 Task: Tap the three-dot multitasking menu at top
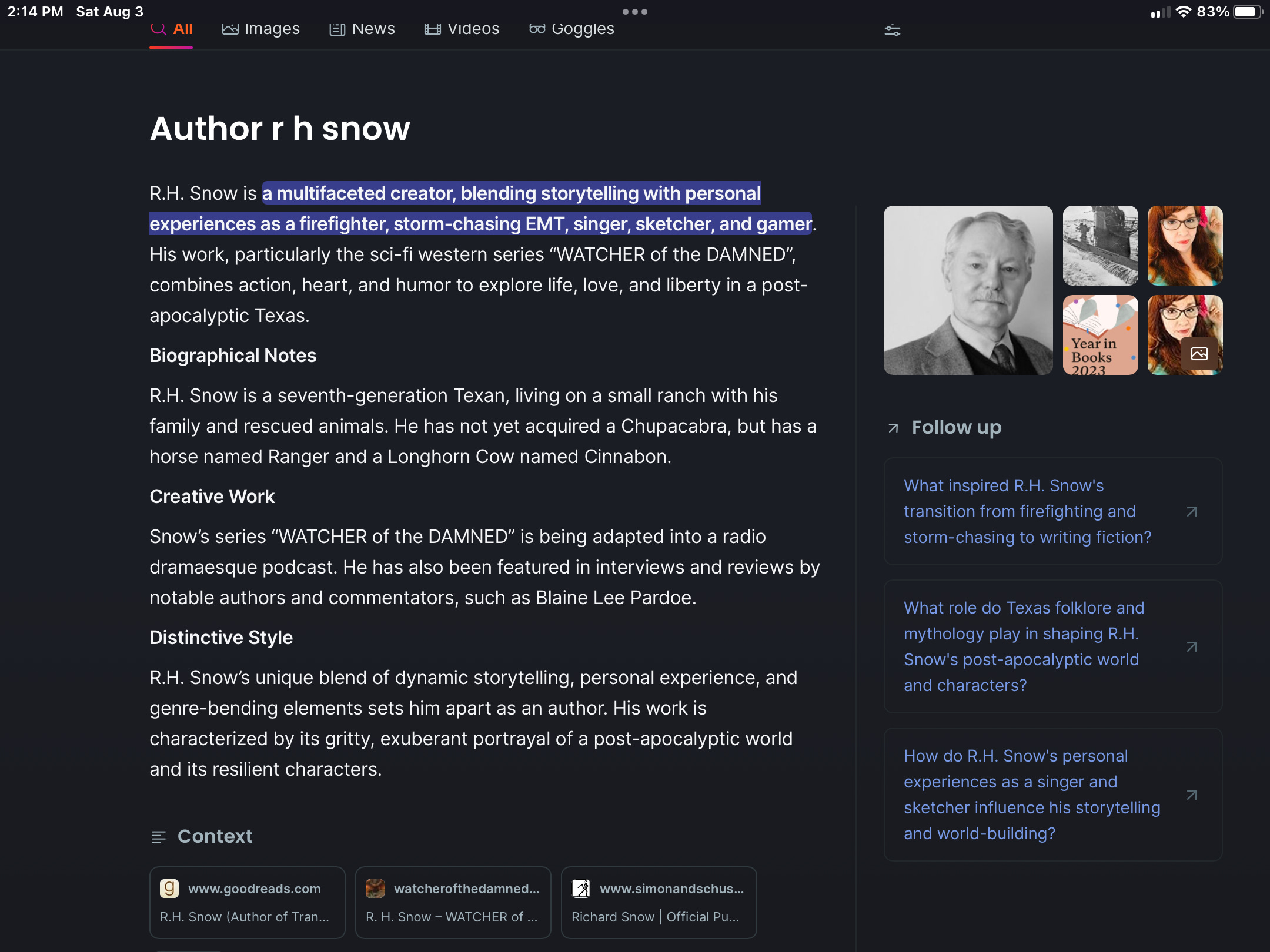tap(634, 12)
